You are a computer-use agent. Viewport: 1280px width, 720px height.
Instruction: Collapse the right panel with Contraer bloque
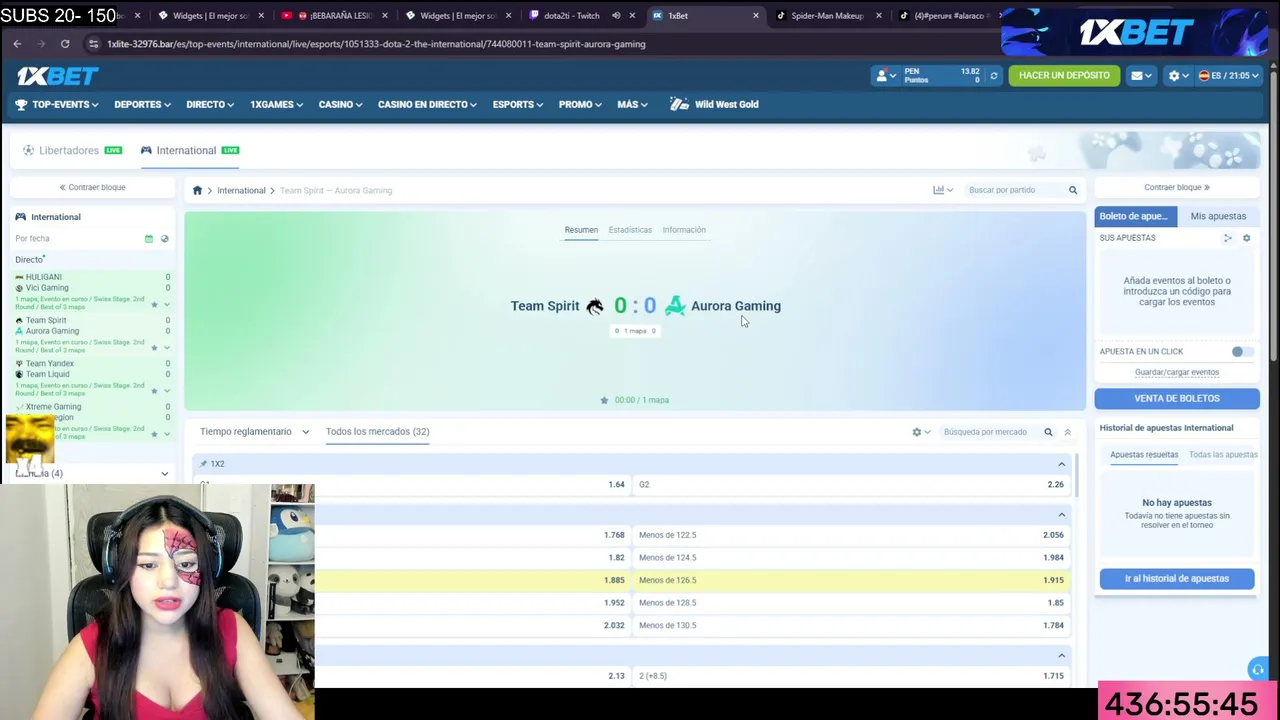[x=1177, y=187]
